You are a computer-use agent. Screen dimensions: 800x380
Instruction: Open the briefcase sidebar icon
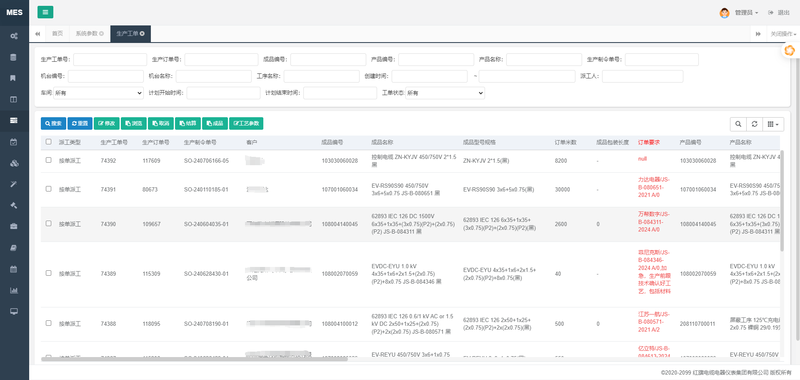pyautogui.click(x=14, y=226)
